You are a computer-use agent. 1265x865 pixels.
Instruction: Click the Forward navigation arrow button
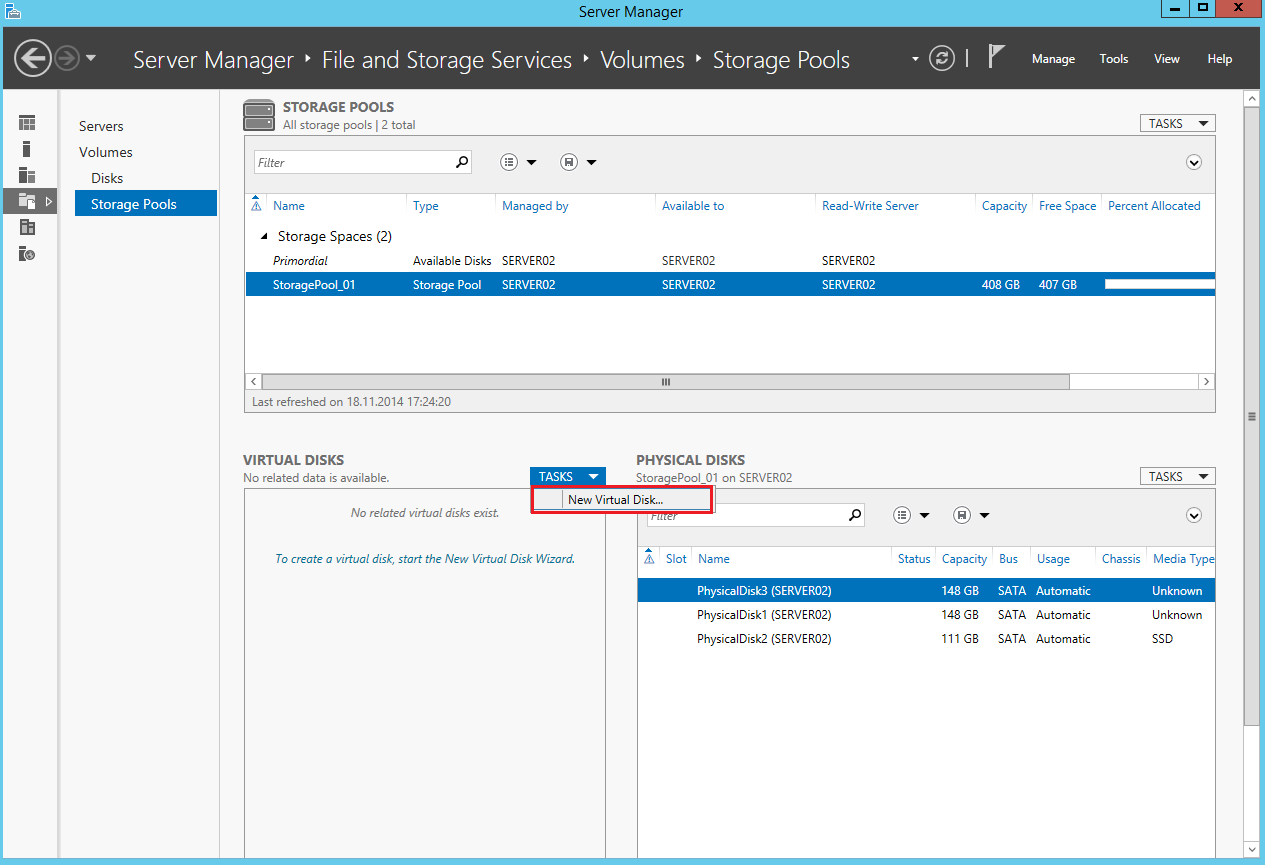point(67,59)
